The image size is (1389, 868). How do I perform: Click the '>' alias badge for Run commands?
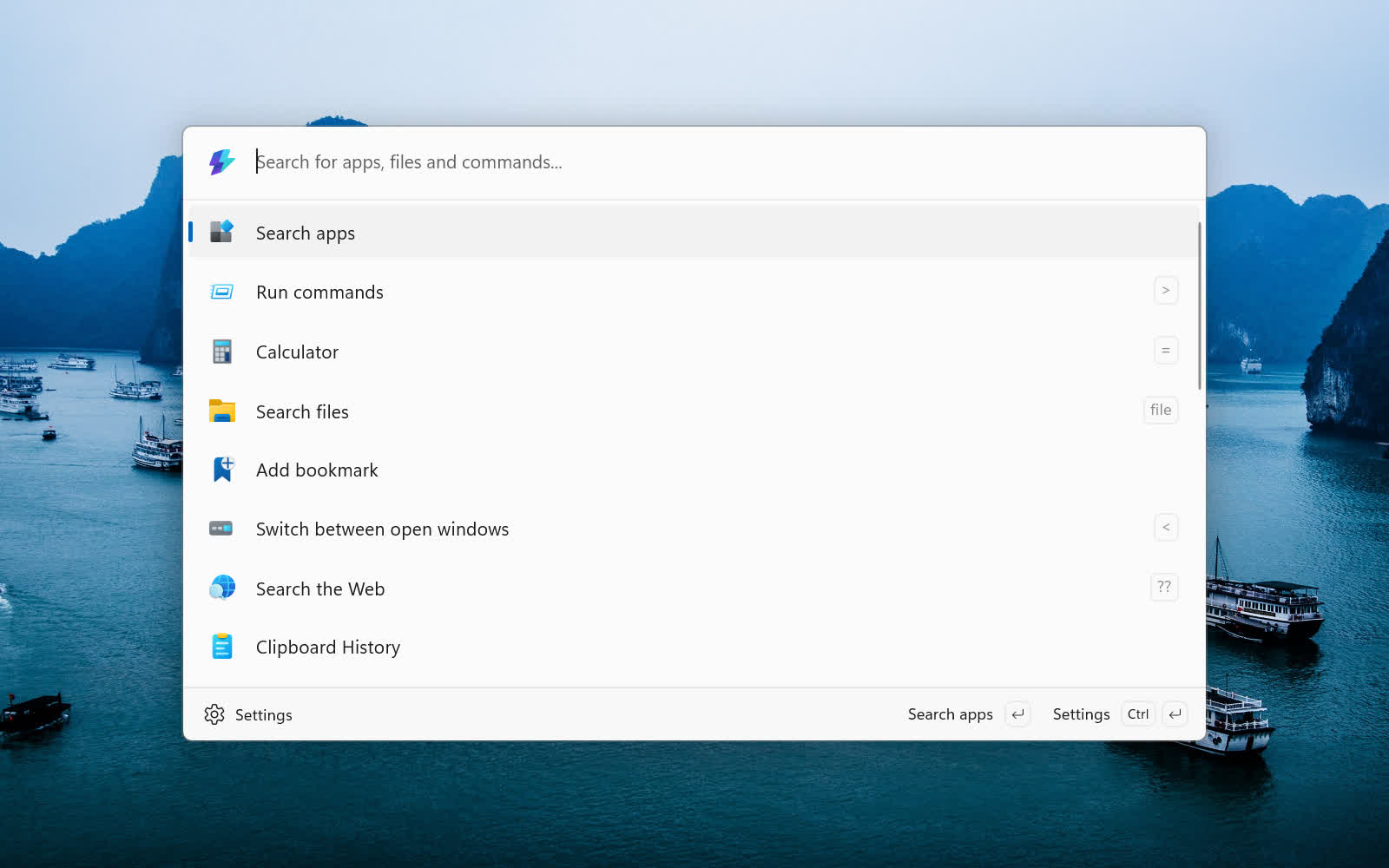coord(1165,291)
